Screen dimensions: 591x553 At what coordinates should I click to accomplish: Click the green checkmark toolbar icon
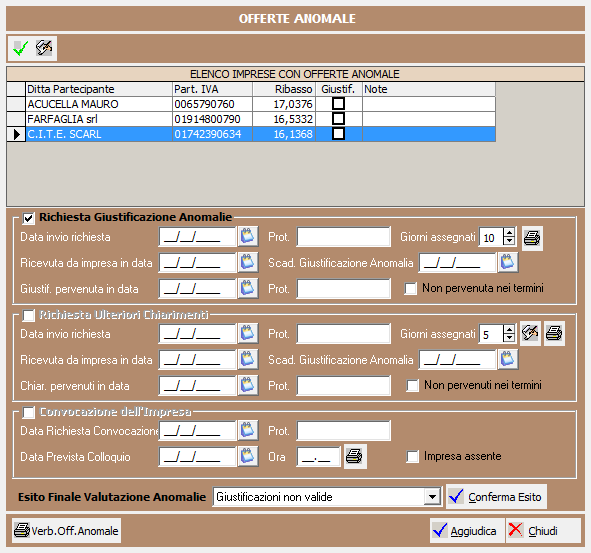20,48
